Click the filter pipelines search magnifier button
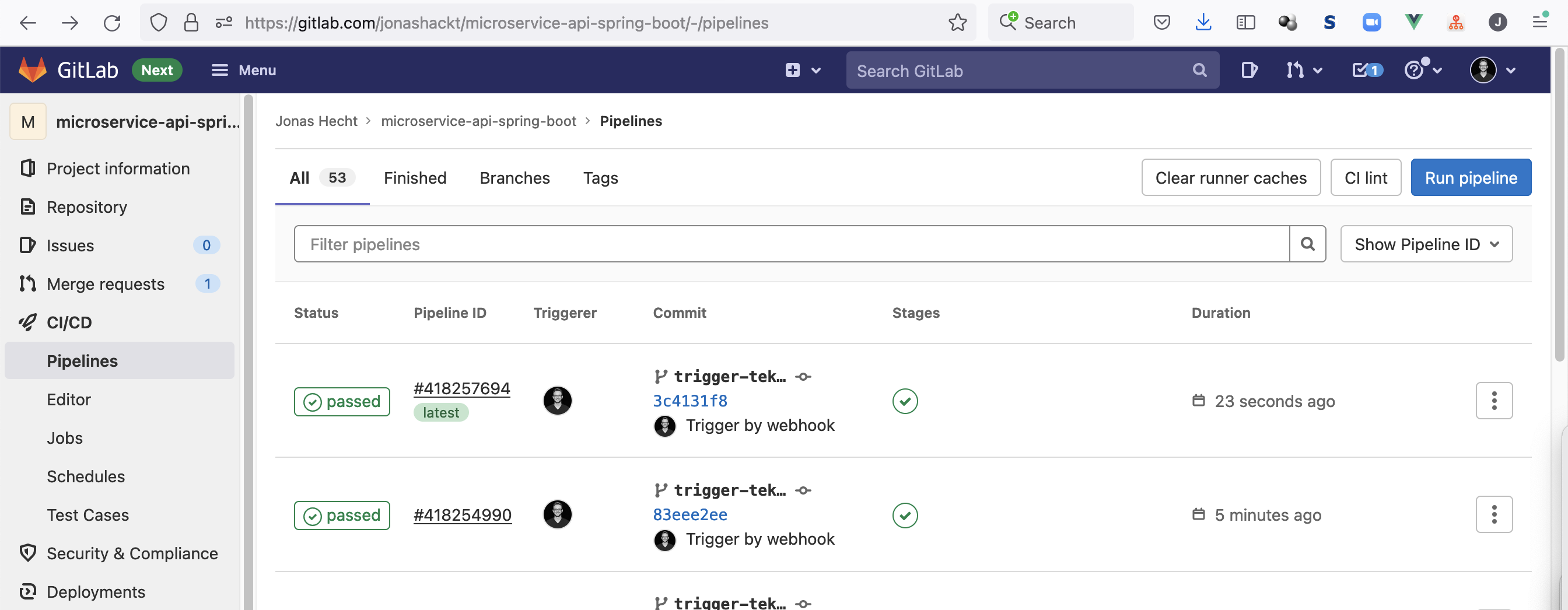This screenshot has width=1568, height=610. click(x=1307, y=244)
